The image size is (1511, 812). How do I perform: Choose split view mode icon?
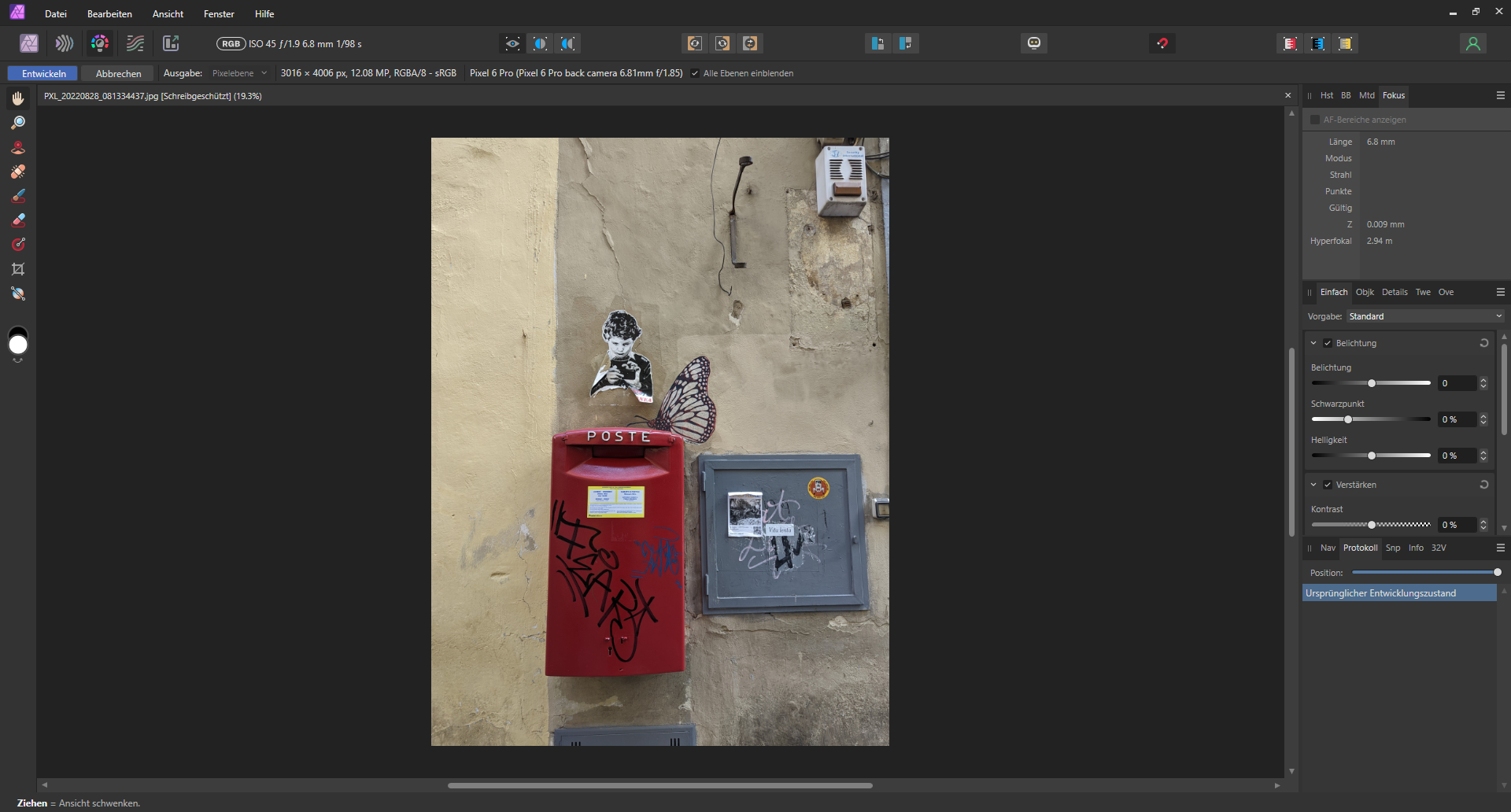tap(540, 43)
